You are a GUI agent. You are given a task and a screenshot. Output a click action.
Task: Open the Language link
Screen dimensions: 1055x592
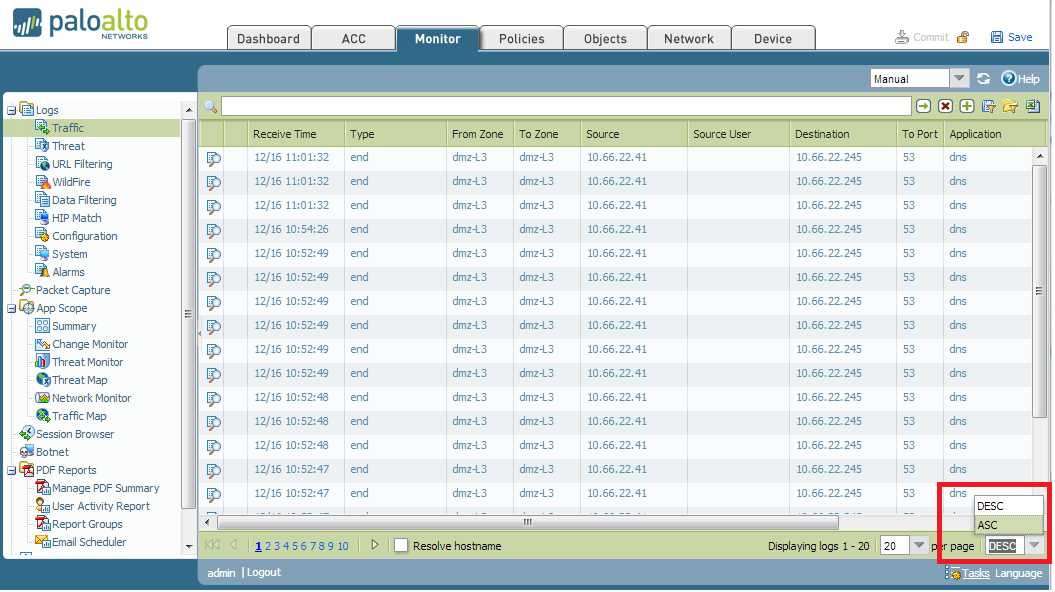click(1019, 573)
